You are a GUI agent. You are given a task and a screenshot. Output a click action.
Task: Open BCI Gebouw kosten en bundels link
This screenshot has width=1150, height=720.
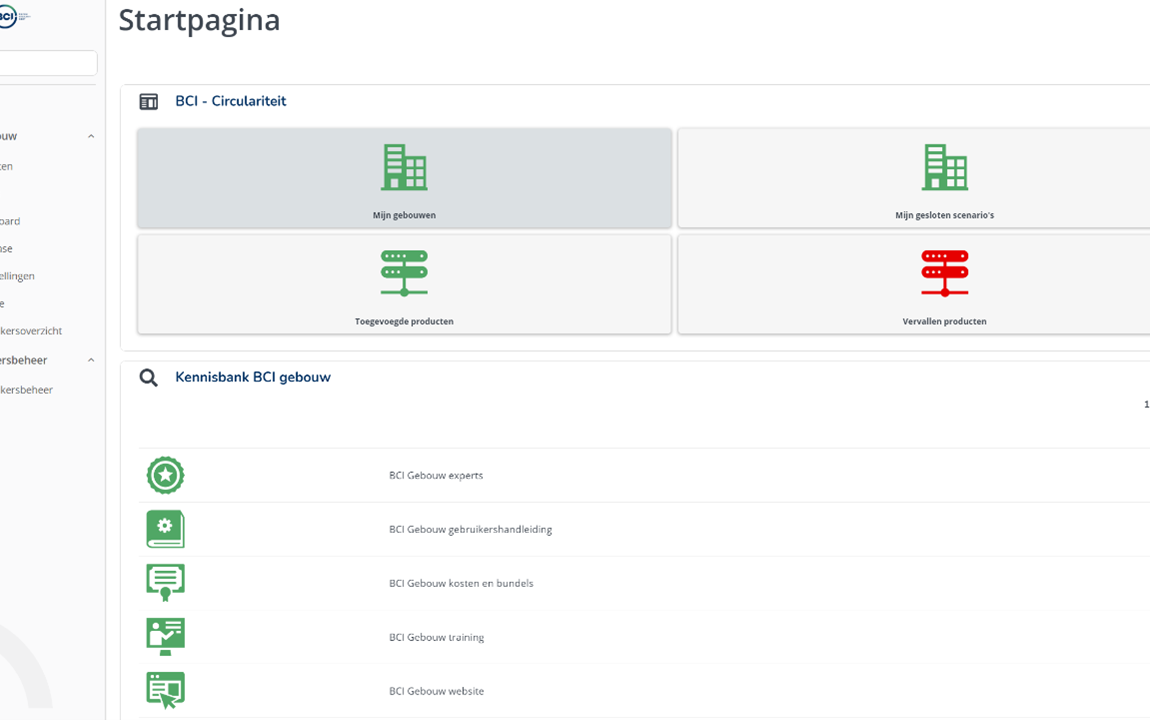[461, 584]
